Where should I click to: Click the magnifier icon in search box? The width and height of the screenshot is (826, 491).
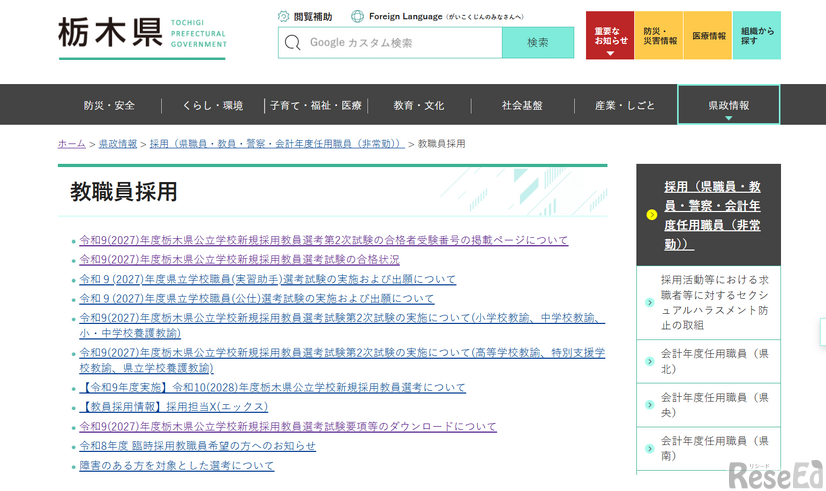pos(292,42)
